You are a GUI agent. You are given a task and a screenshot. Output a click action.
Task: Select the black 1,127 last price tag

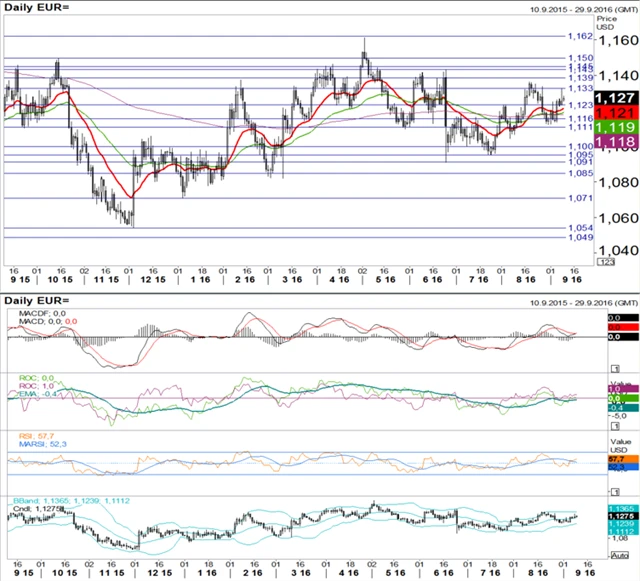(x=612, y=98)
